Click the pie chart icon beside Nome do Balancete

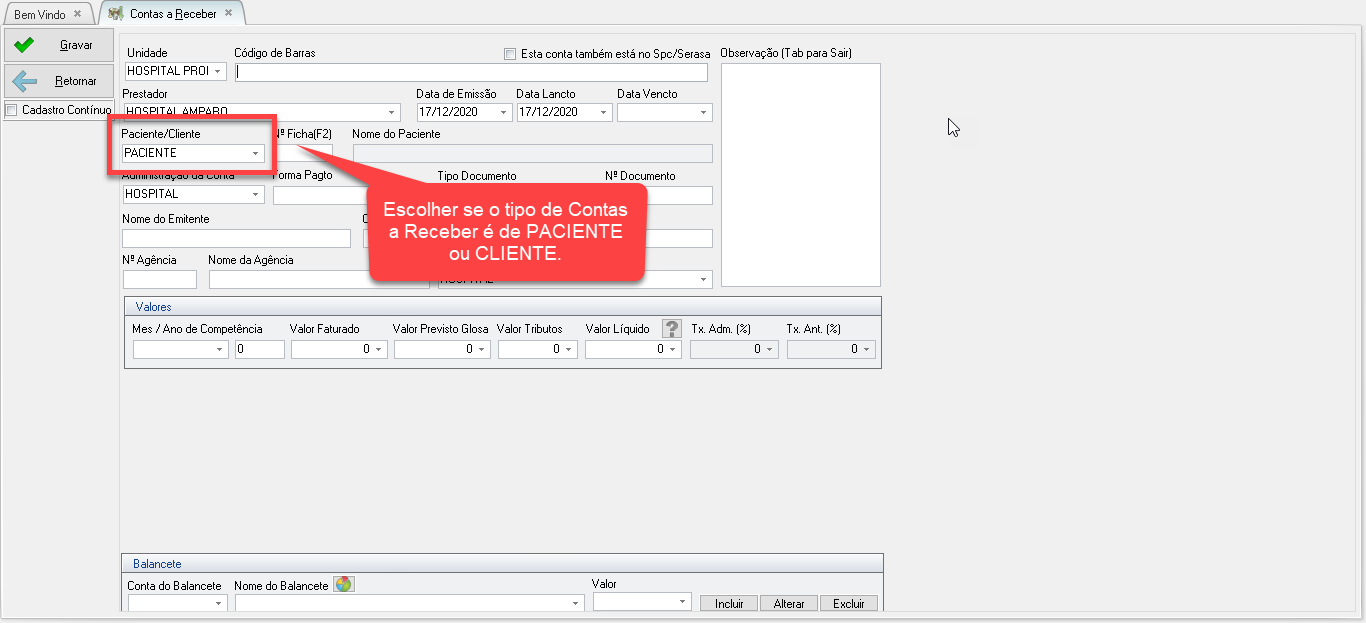(343, 585)
